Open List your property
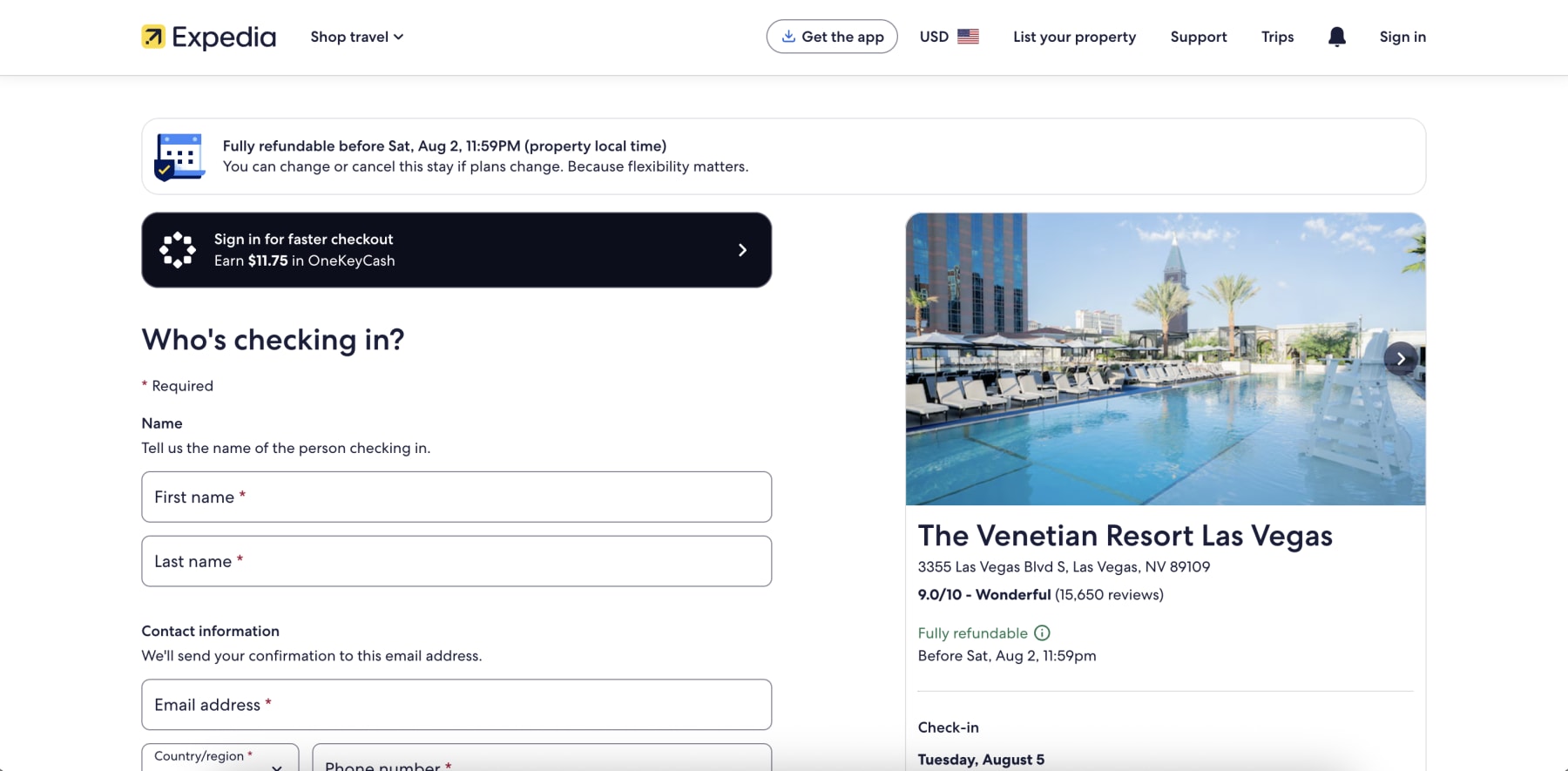 pyautogui.click(x=1074, y=37)
